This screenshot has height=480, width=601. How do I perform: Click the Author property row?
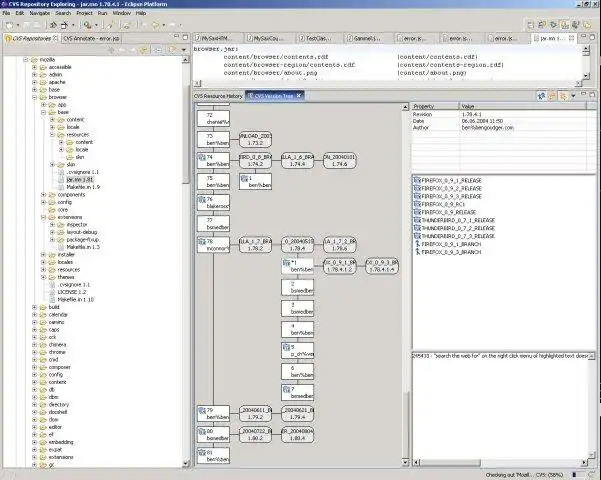pos(504,128)
